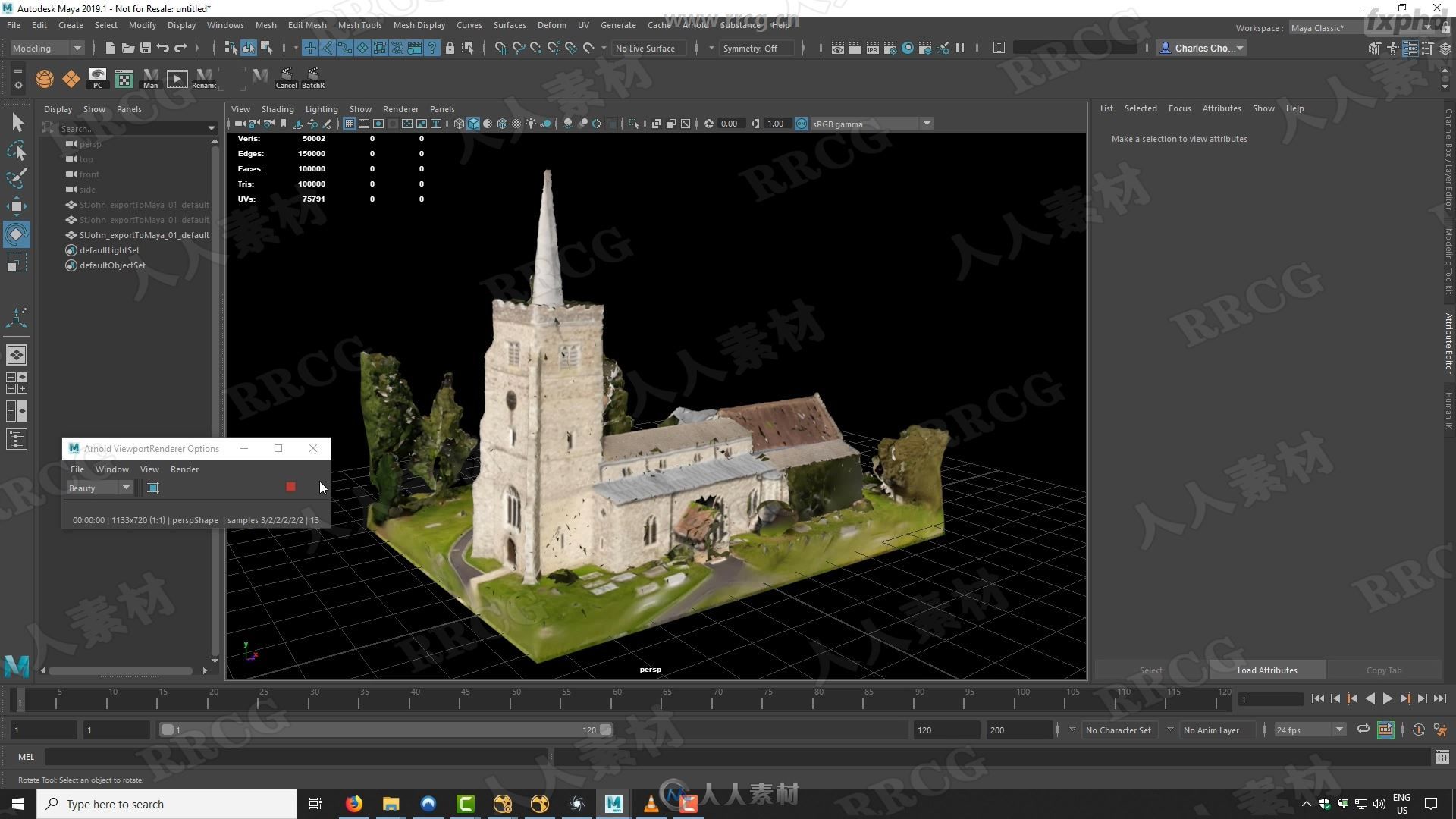Click StJohn_exportToMaya_01_default layer

point(143,234)
